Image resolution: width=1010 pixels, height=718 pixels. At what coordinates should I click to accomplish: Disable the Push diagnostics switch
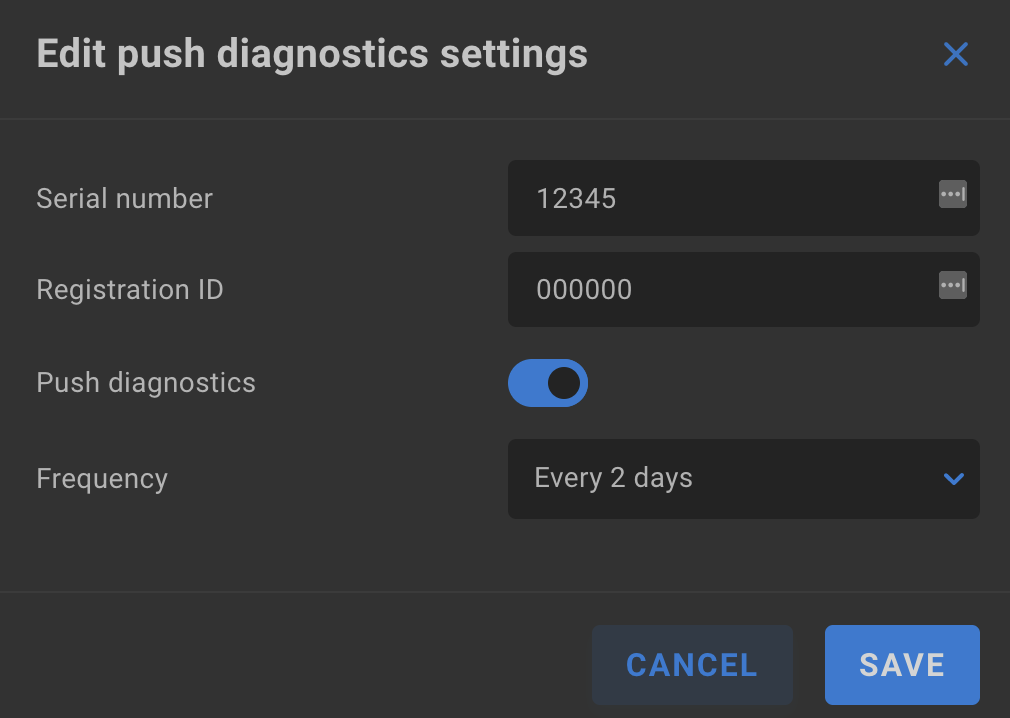point(548,383)
